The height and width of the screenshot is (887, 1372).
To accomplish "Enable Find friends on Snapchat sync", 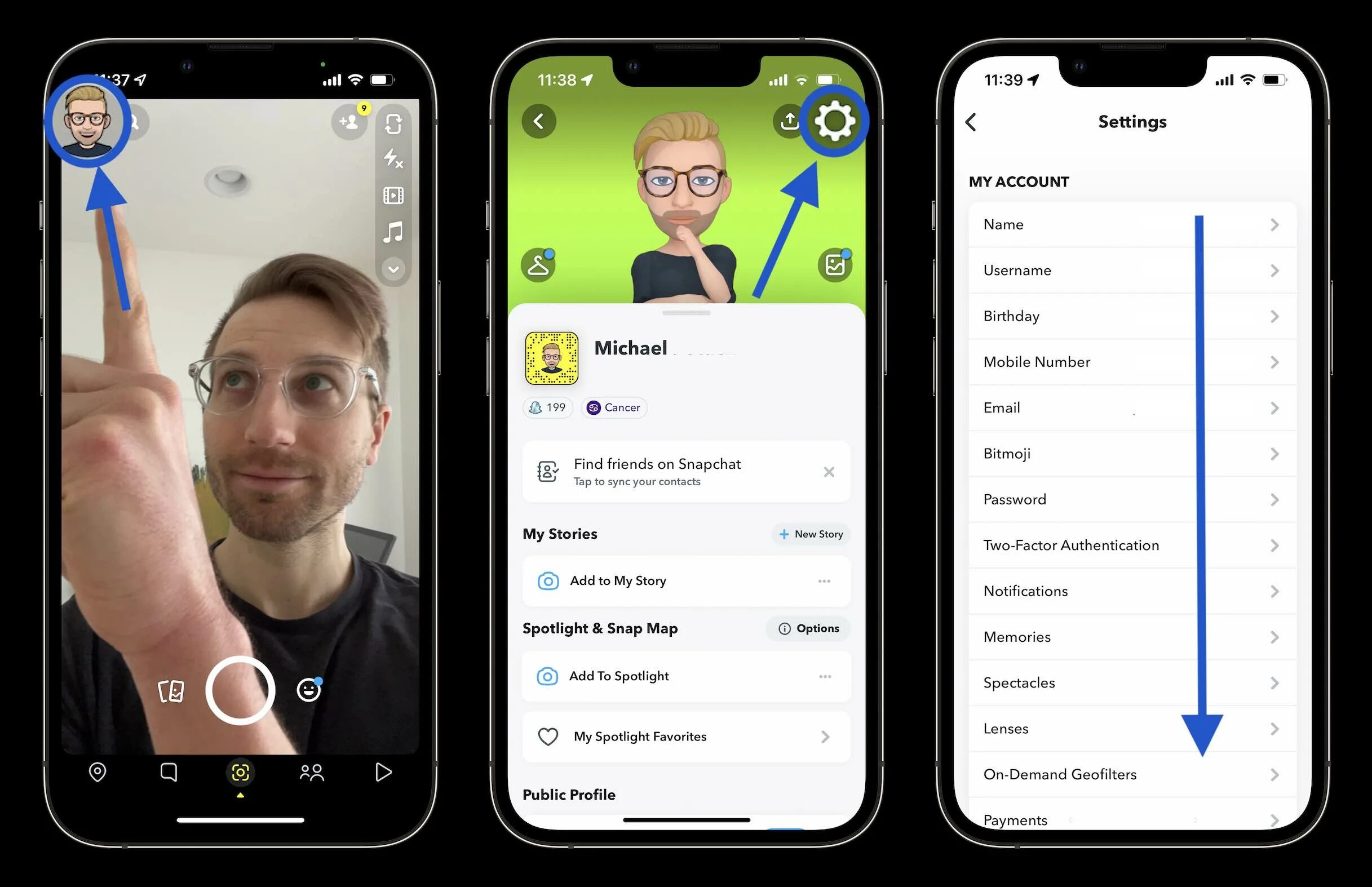I will [673, 471].
